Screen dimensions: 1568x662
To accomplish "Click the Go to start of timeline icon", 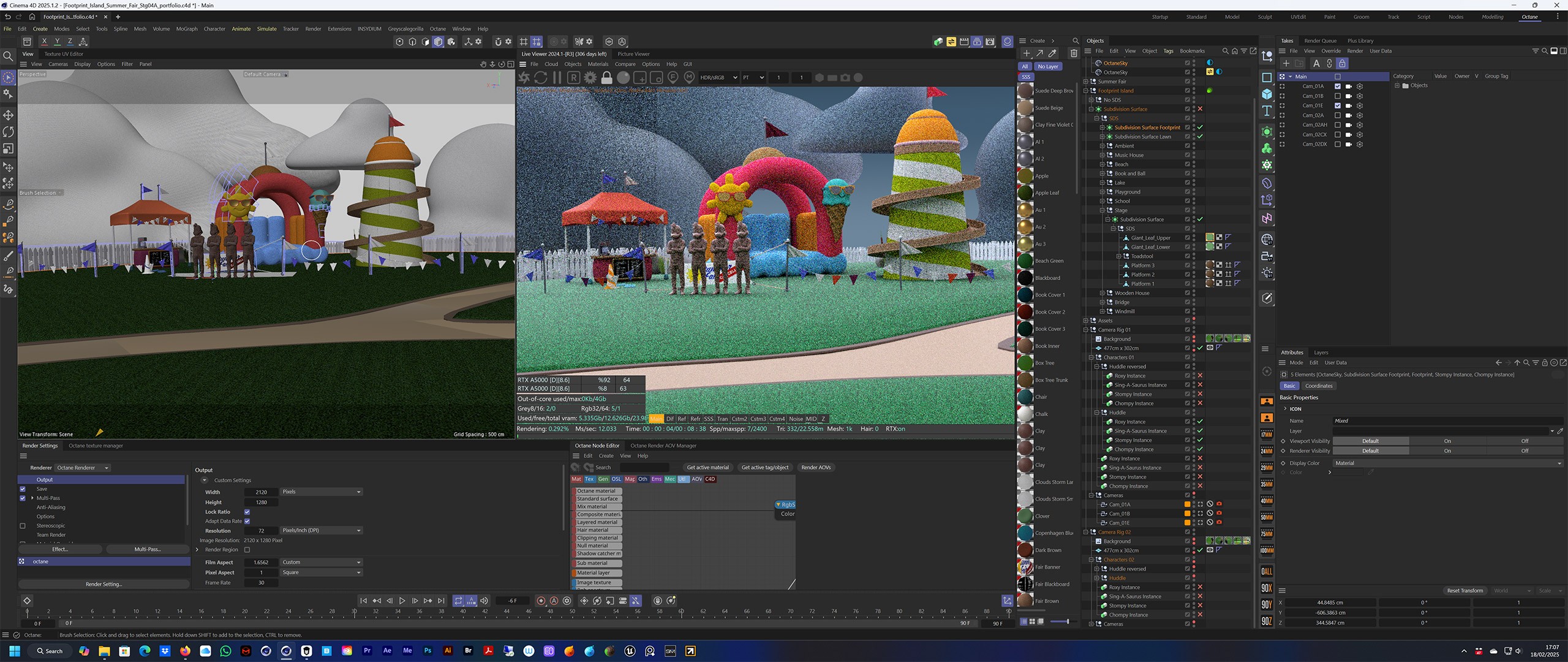I will click(x=363, y=601).
